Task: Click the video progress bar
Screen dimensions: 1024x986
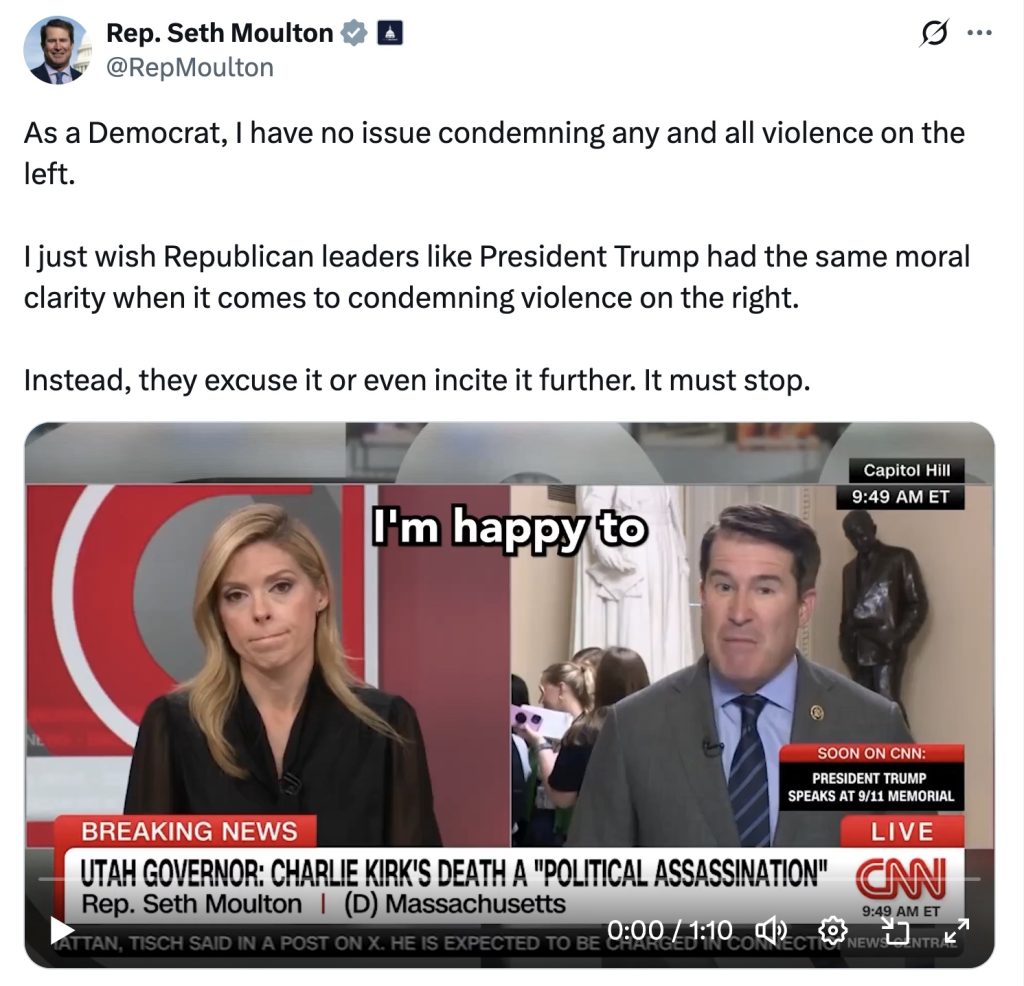Action: pyautogui.click(x=509, y=879)
